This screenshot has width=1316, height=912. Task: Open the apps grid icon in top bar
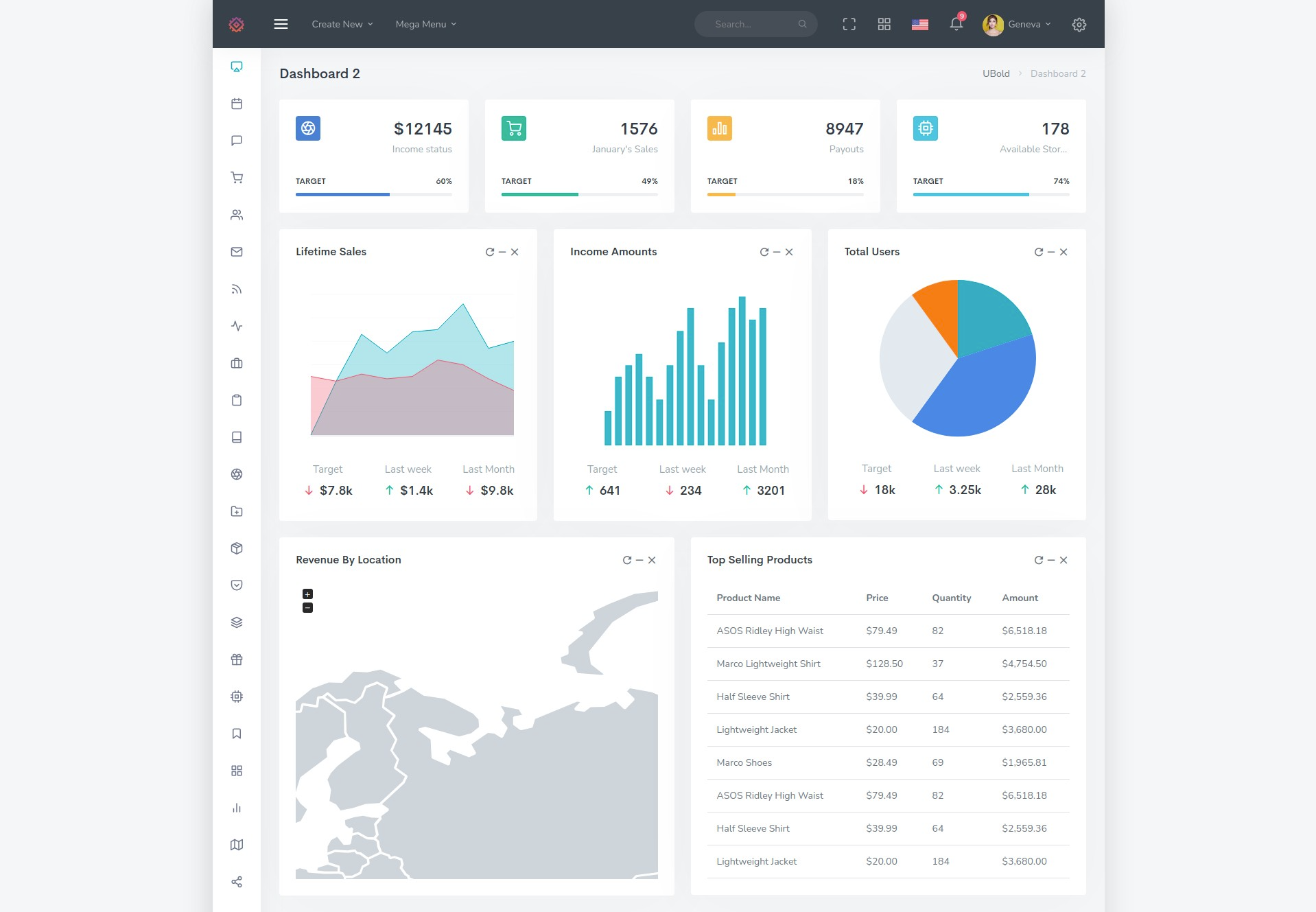pos(884,24)
